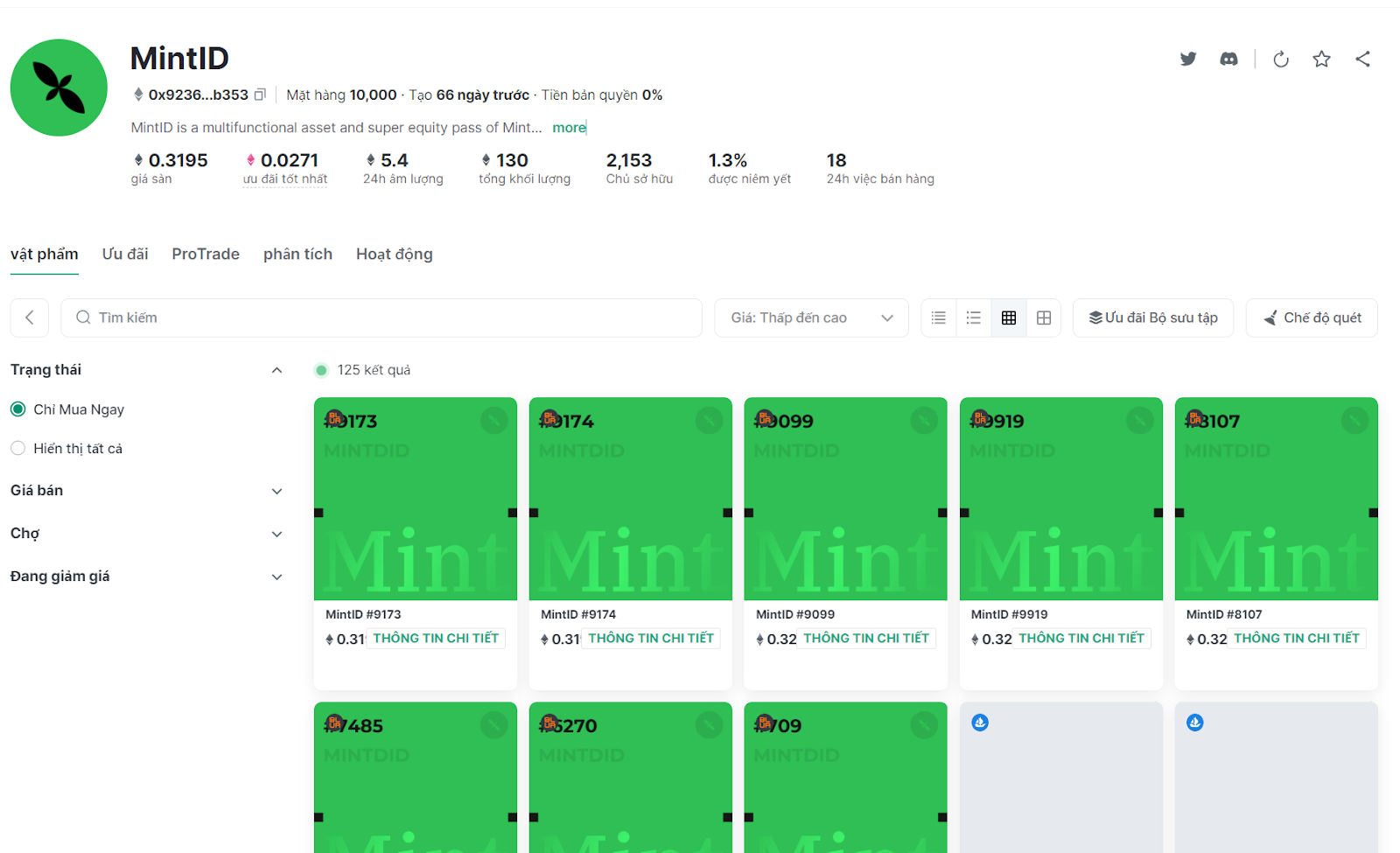The image size is (1400, 853).
Task: Click the '125 kết quả' results label
Action: pos(374,370)
